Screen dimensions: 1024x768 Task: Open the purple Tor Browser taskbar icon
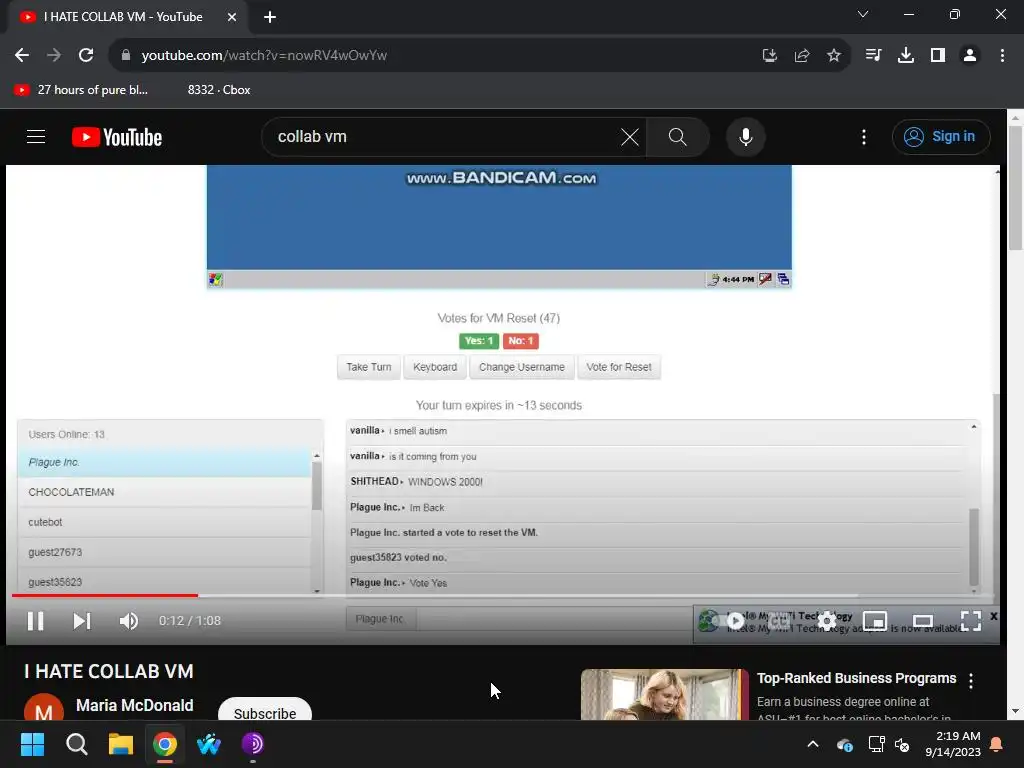tap(253, 744)
